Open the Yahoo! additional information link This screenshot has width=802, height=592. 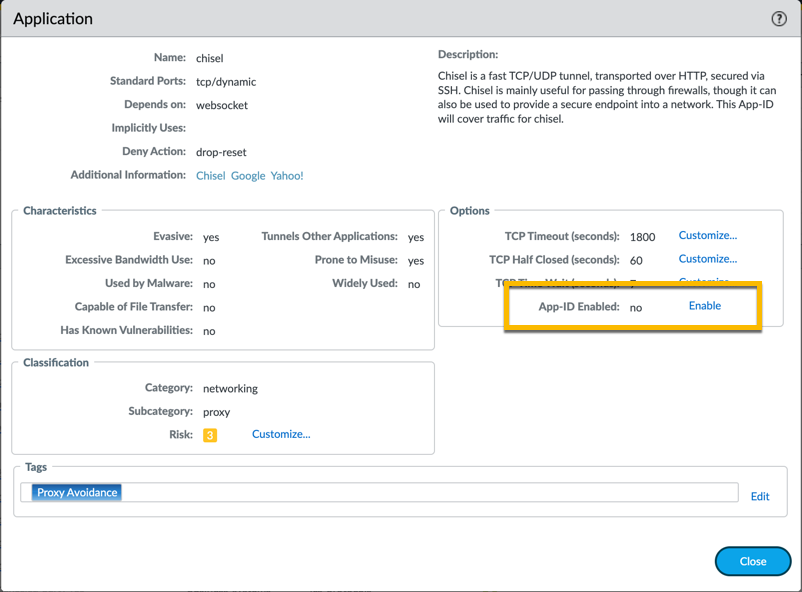(x=287, y=176)
